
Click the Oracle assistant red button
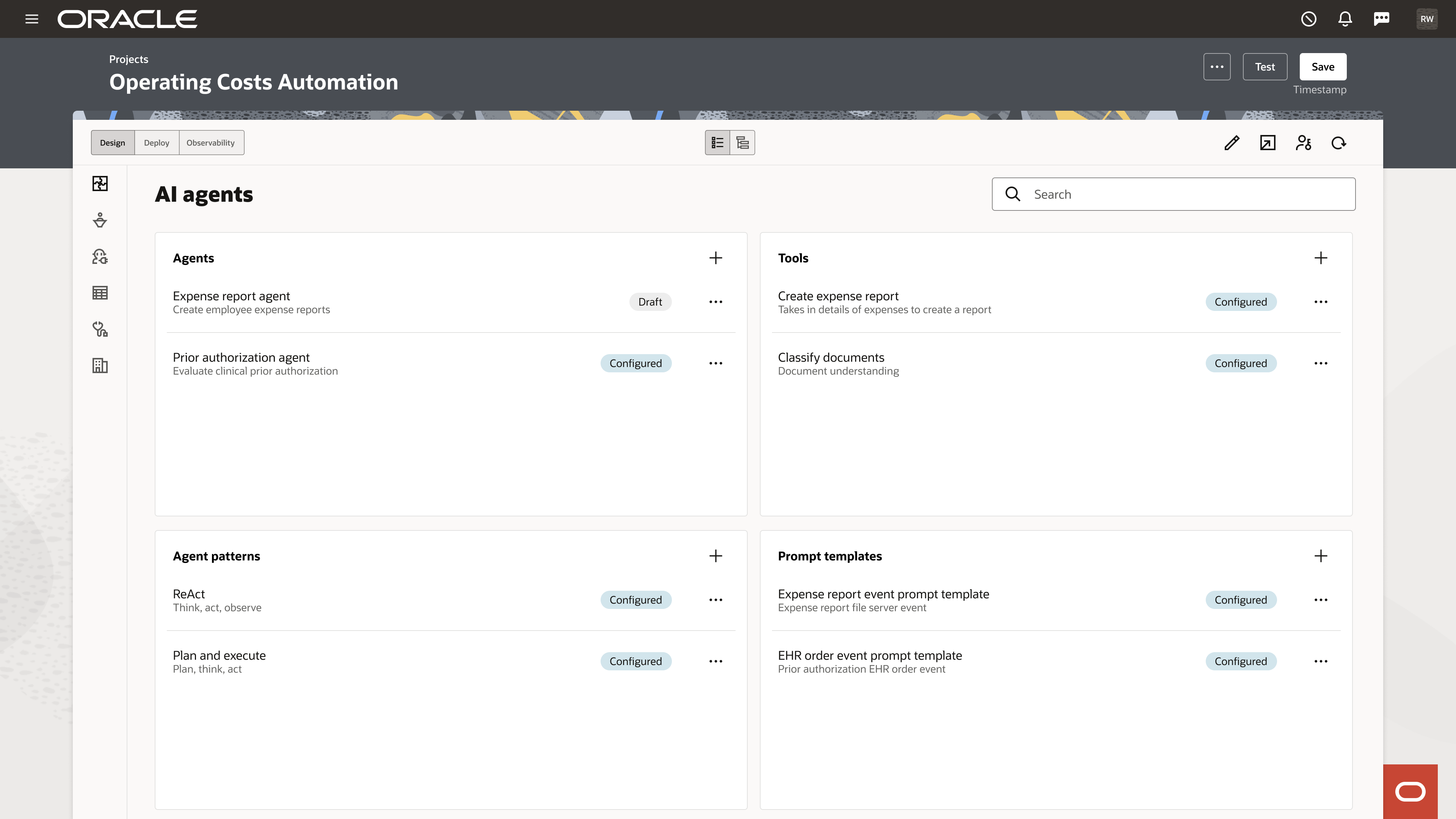click(1410, 791)
